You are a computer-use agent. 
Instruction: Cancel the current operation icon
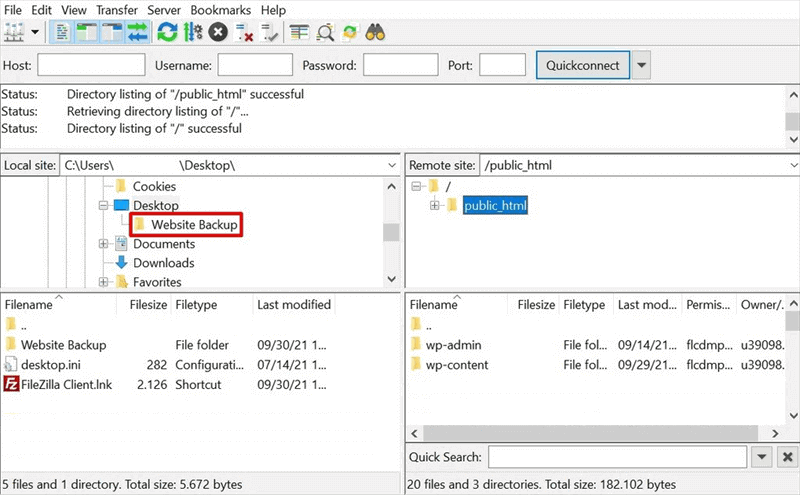(x=218, y=32)
